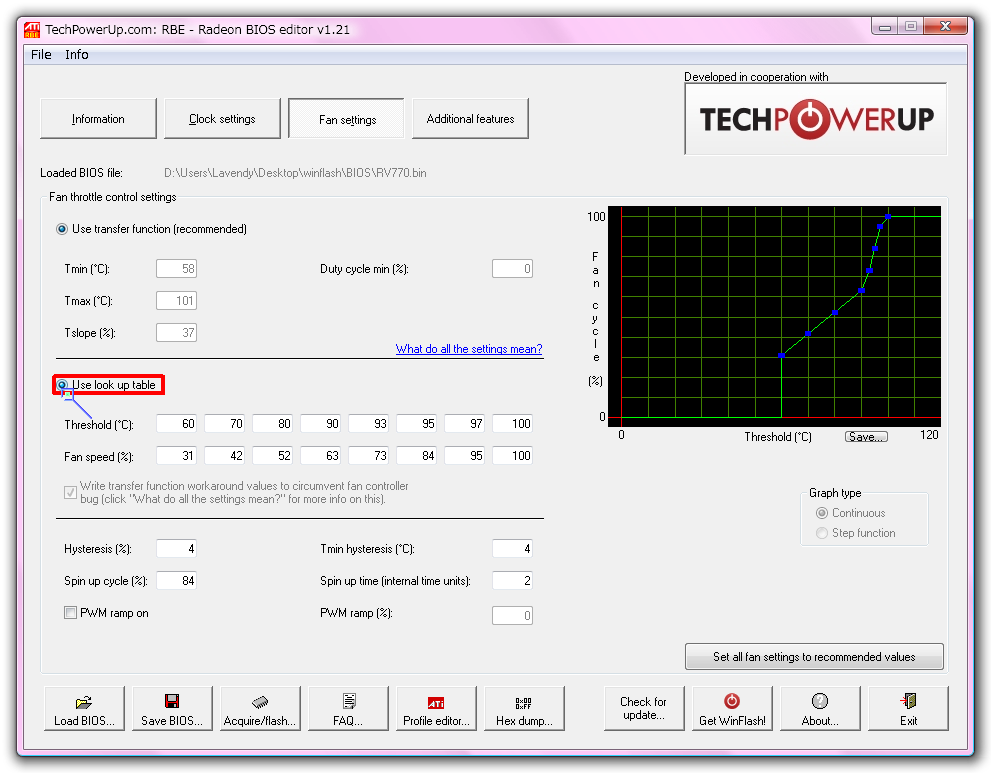
Task: Click the Tslope (%) field
Action: tap(176, 332)
